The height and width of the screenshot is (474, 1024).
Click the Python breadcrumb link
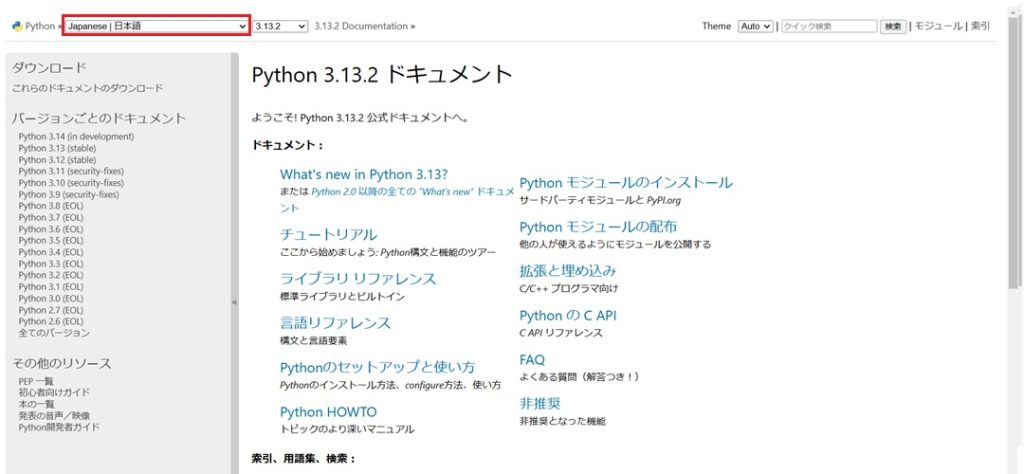(40, 26)
